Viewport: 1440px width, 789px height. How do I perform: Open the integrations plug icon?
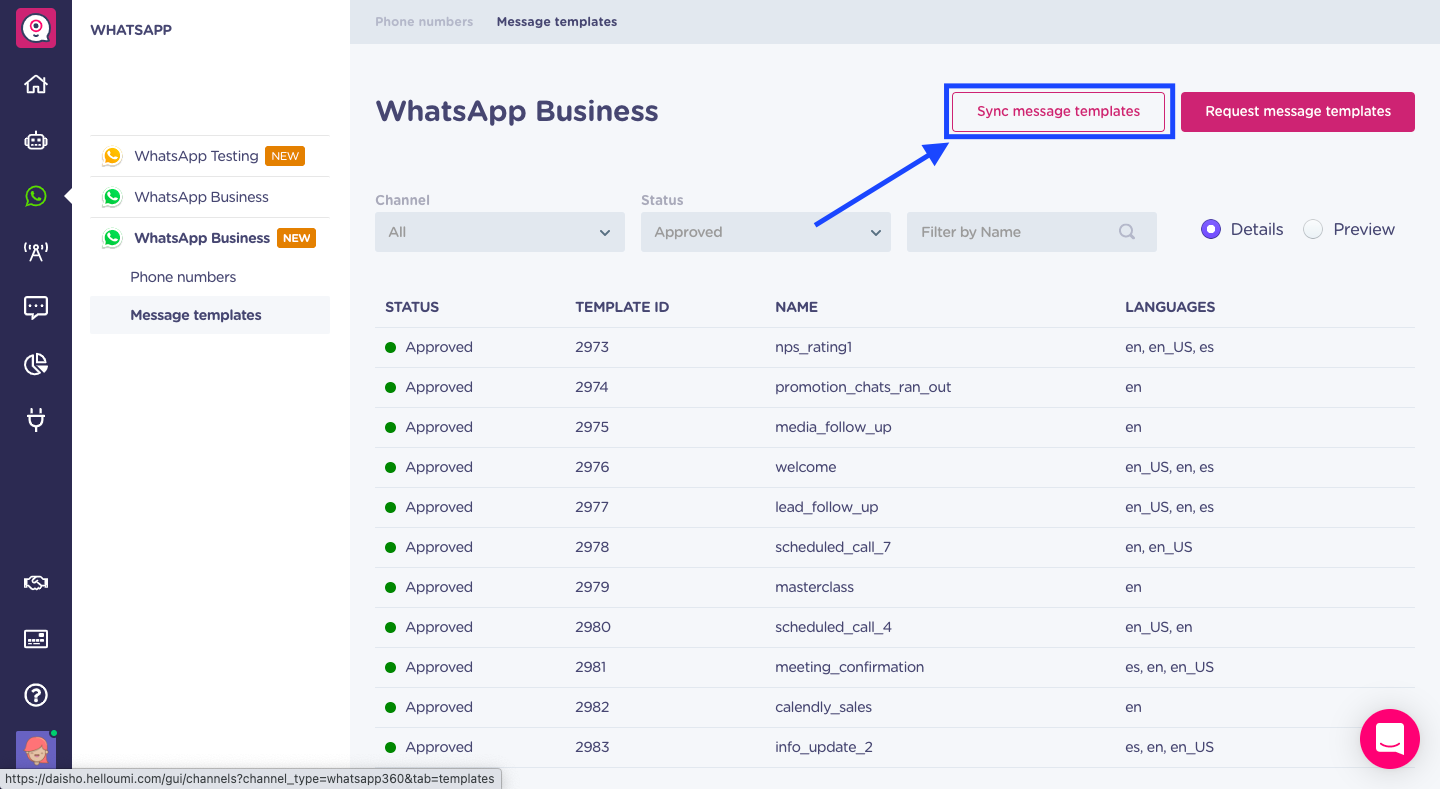pos(36,420)
